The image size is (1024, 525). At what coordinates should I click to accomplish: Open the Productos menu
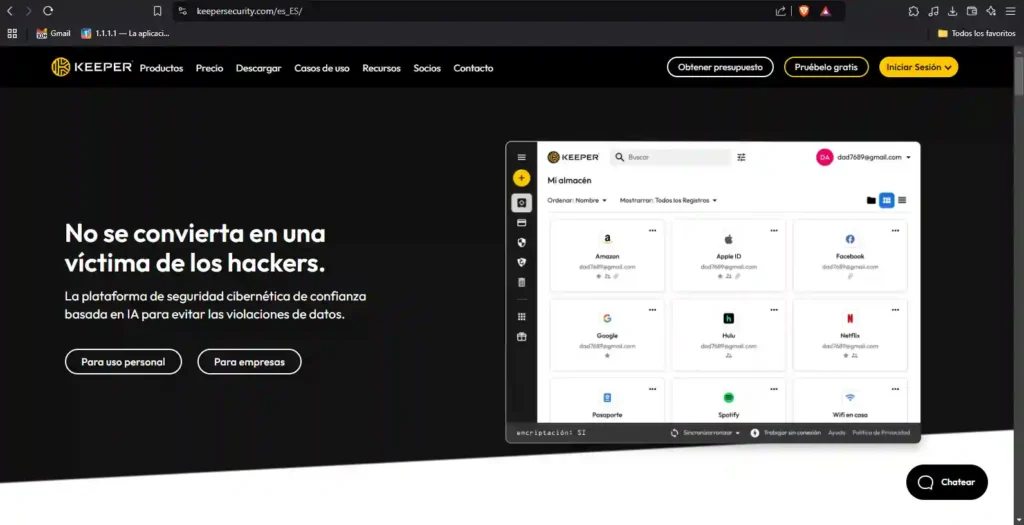click(161, 68)
